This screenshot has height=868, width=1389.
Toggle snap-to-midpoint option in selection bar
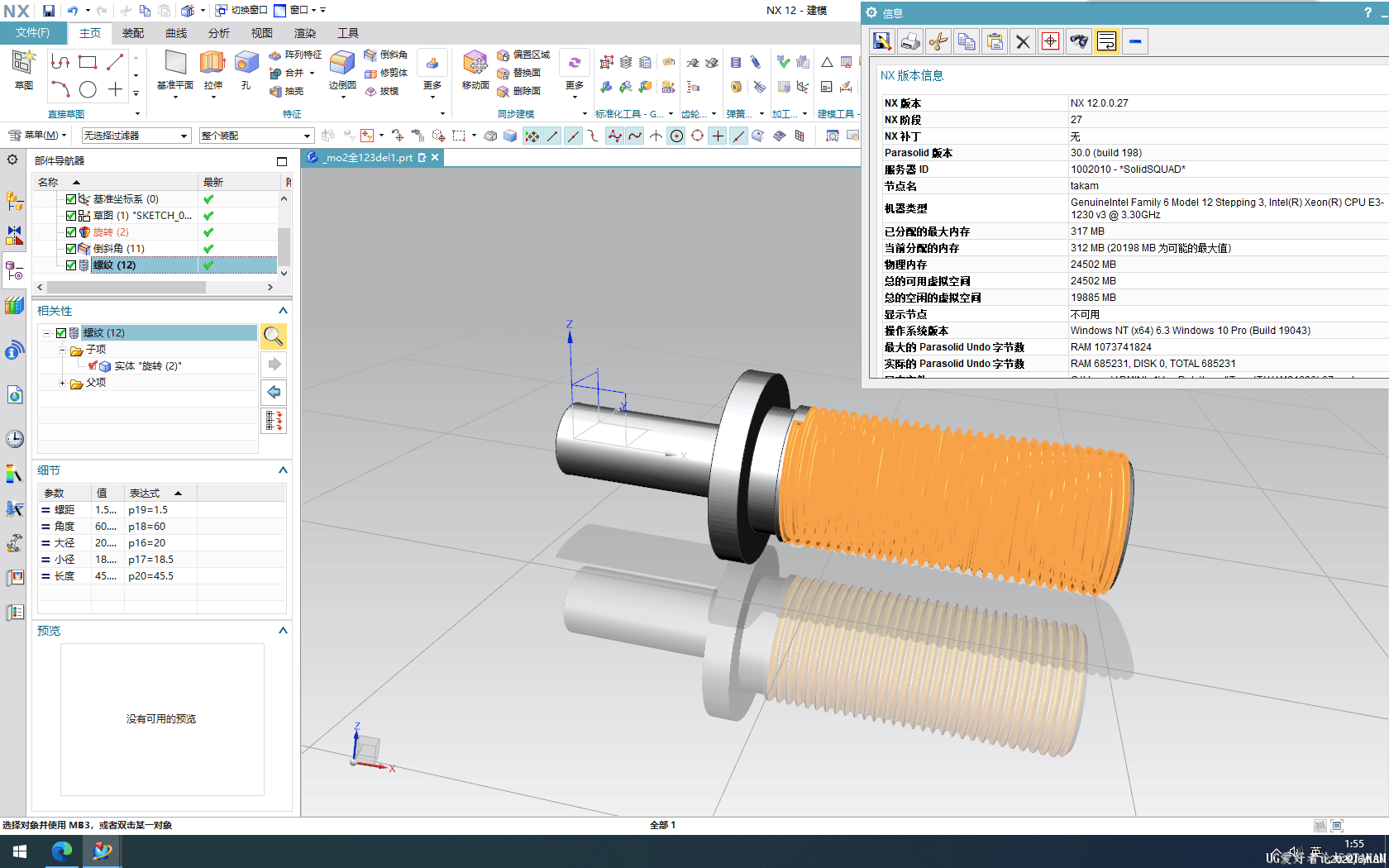click(573, 136)
